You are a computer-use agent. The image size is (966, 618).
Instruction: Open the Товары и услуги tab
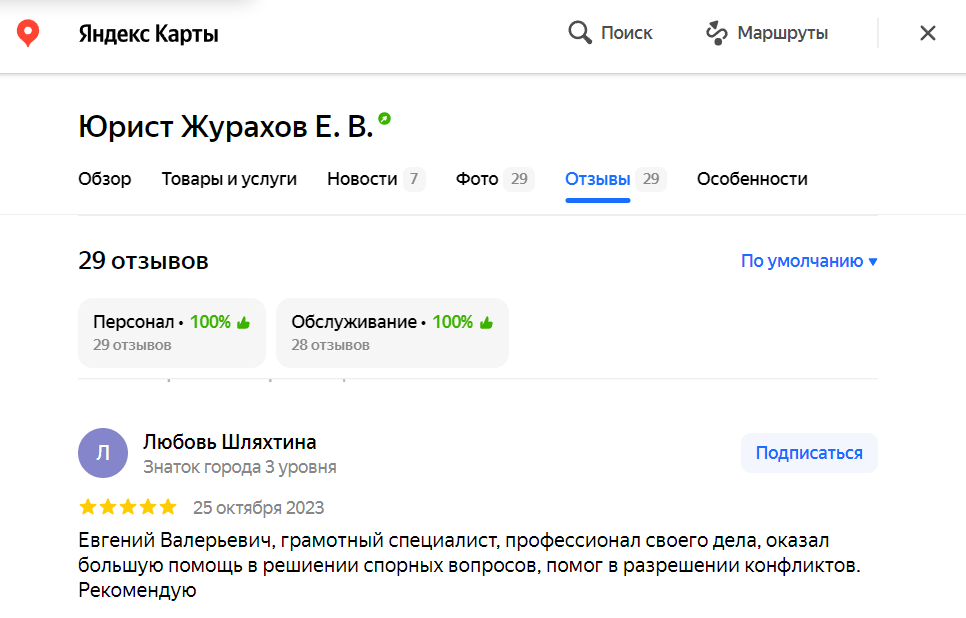tap(229, 179)
